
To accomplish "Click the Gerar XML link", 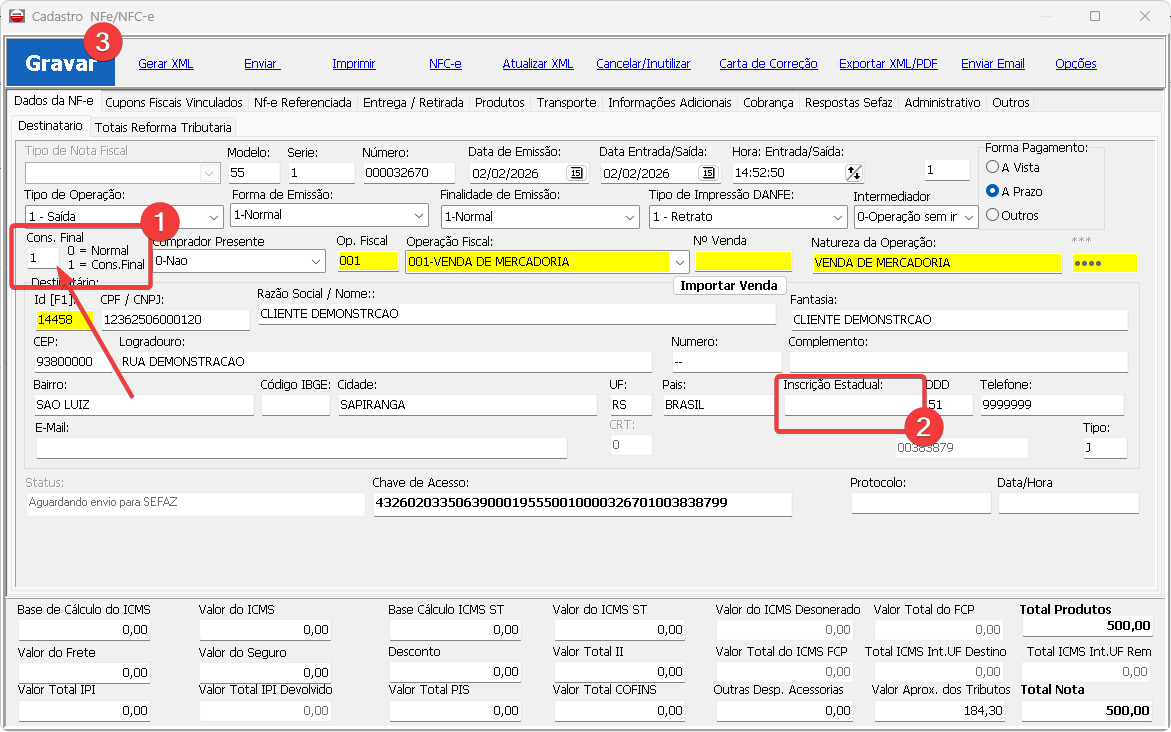I will coord(165,64).
